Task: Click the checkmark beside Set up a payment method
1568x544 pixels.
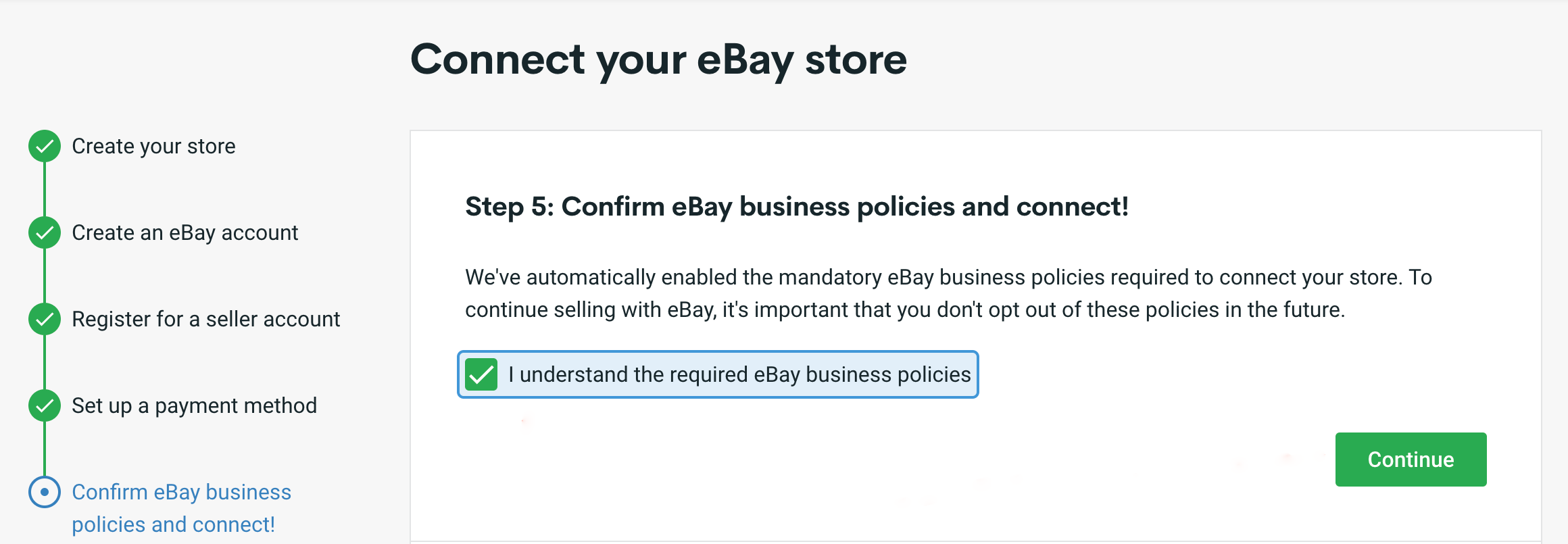Action: click(44, 405)
